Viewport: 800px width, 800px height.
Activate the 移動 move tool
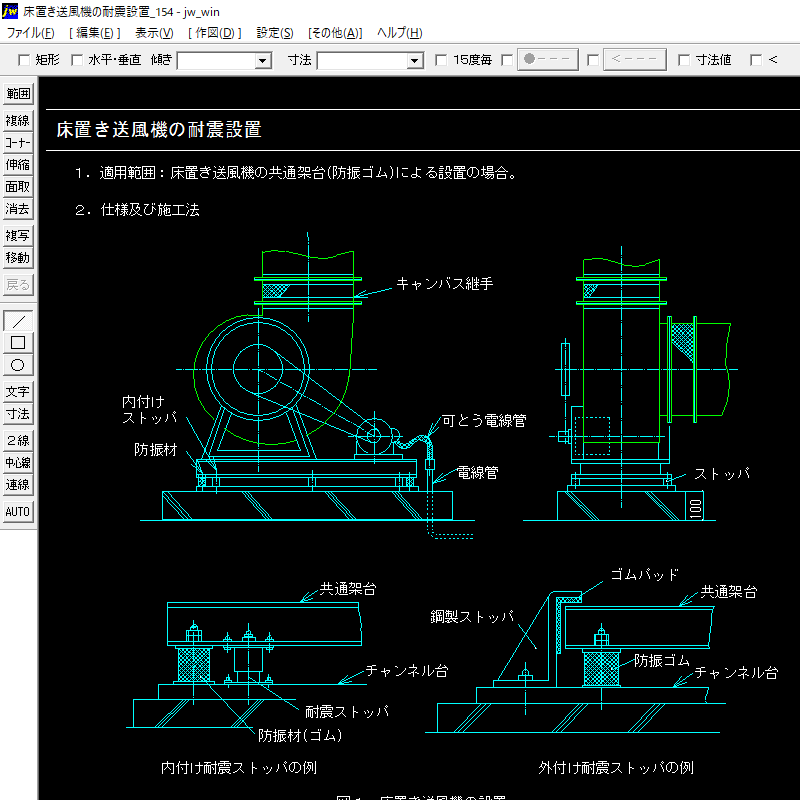tap(18, 258)
